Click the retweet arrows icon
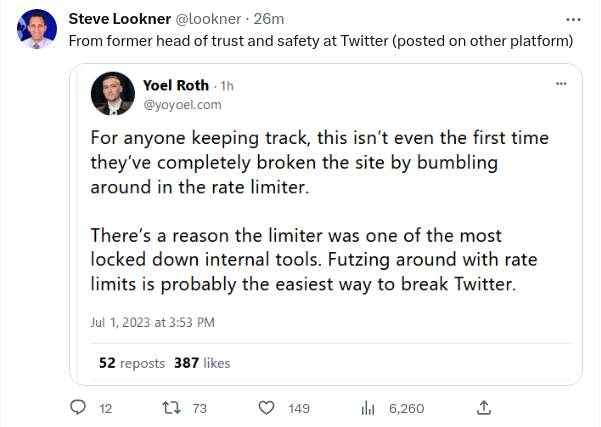The width and height of the screenshot is (601, 427). [171, 408]
